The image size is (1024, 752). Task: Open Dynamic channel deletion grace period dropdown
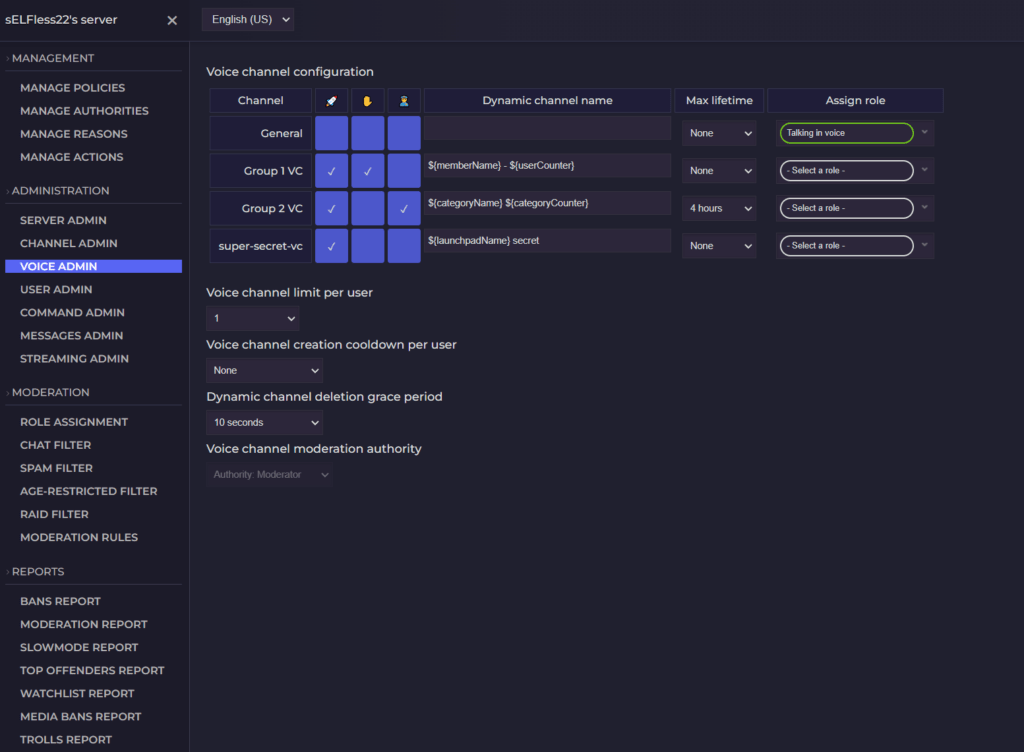pos(264,422)
